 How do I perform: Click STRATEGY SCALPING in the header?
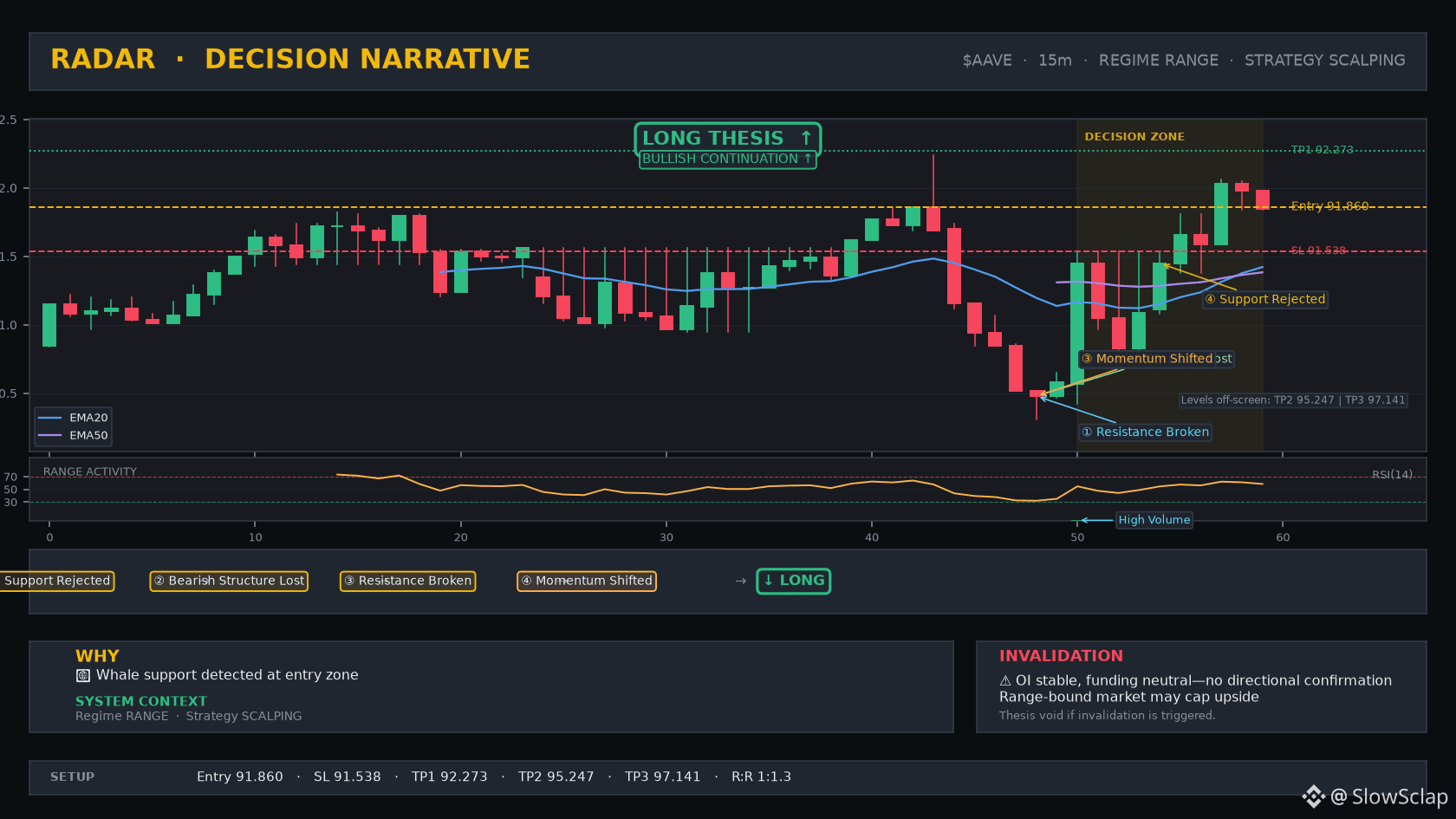[x=1325, y=61]
